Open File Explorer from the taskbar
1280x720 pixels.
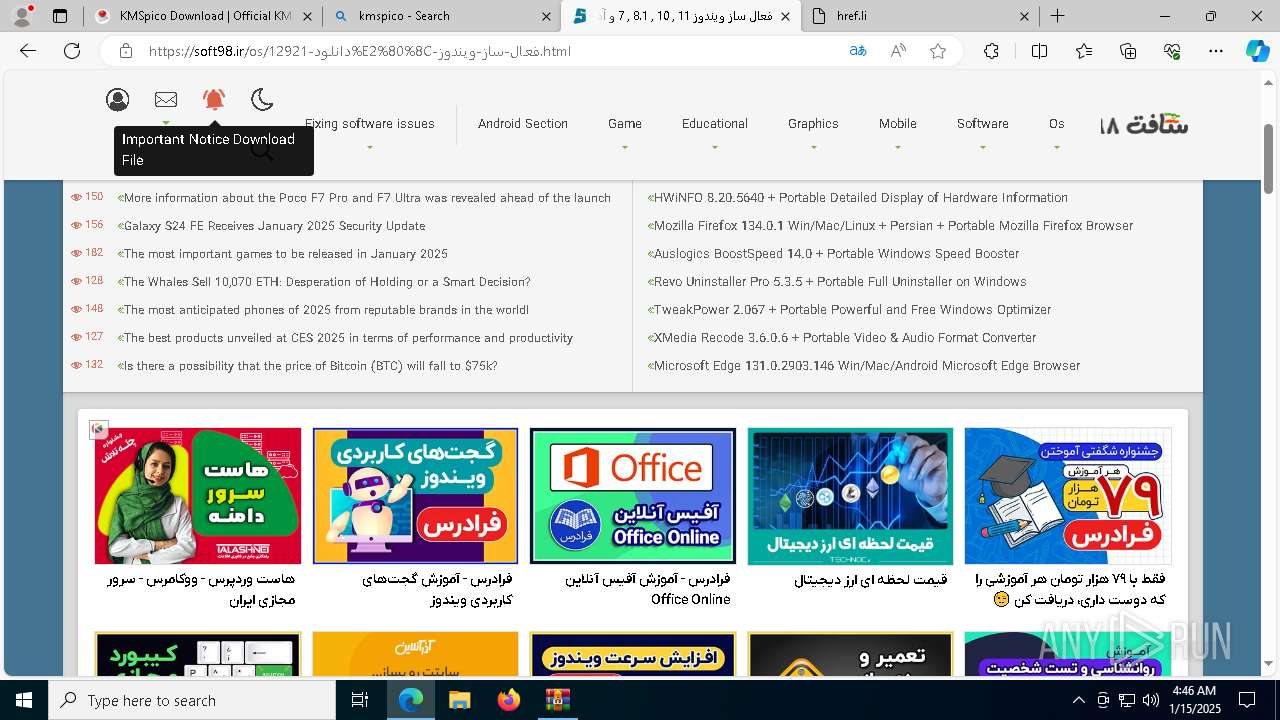459,700
